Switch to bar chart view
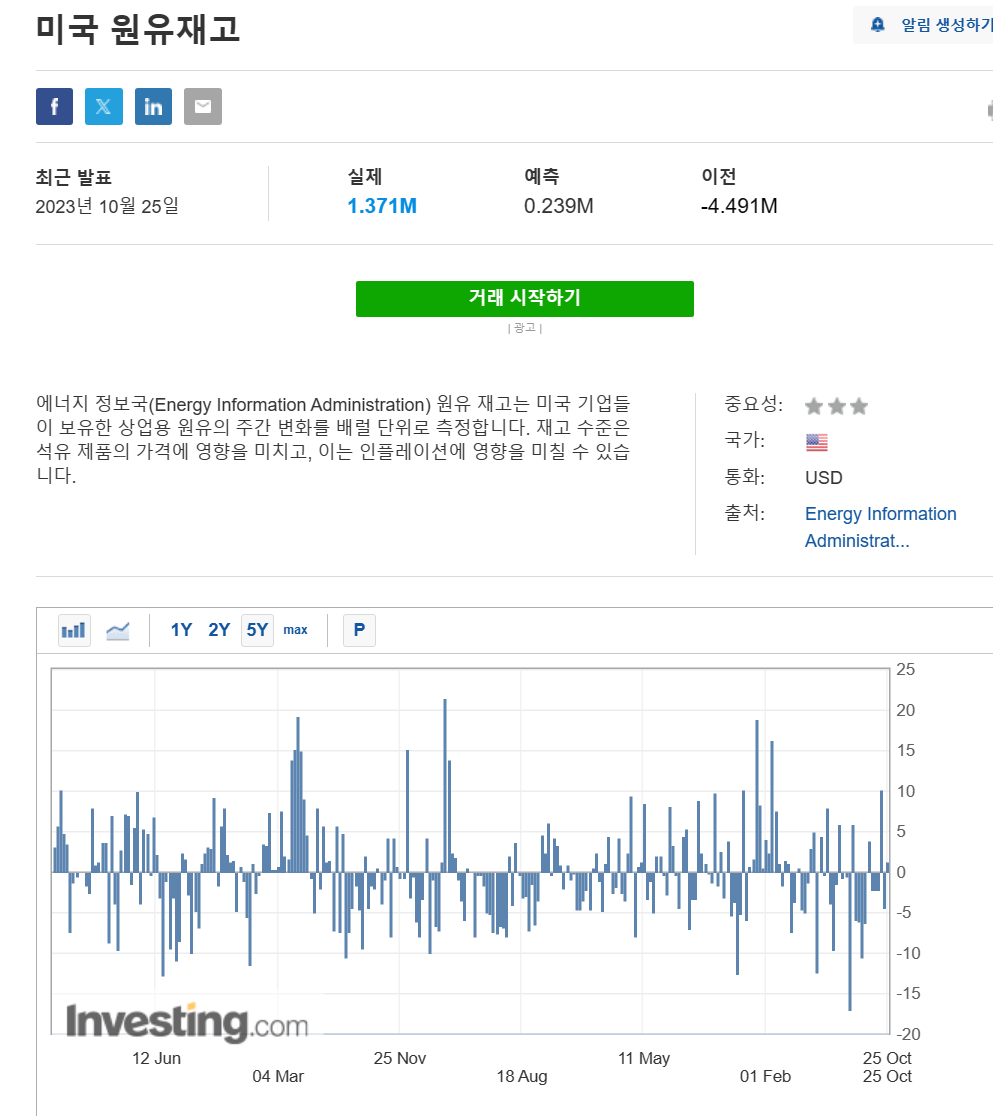Image resolution: width=993 pixels, height=1116 pixels. point(74,630)
